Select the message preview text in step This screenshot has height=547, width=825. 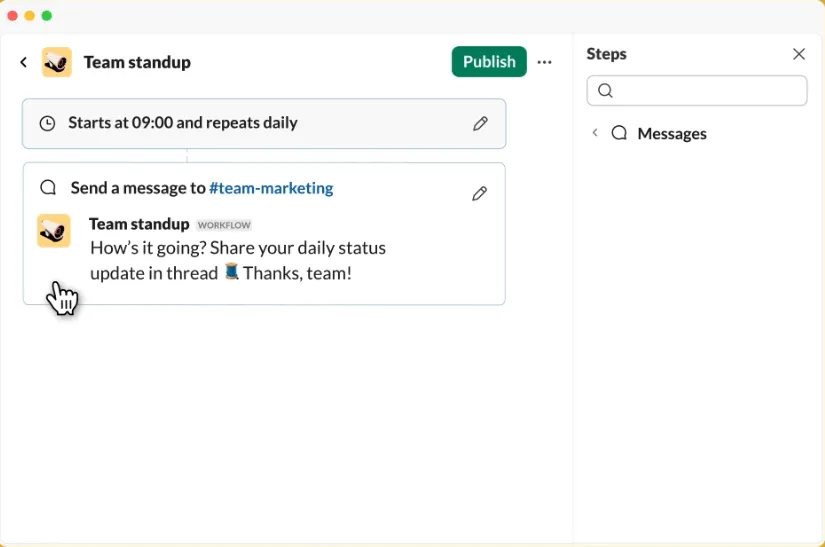coord(238,260)
